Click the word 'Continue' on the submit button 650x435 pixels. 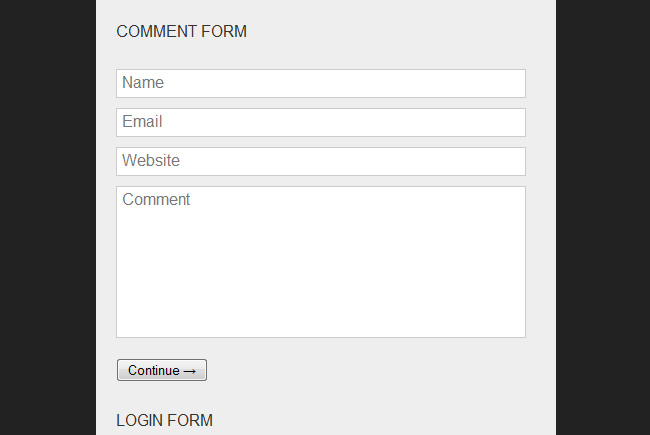click(153, 371)
